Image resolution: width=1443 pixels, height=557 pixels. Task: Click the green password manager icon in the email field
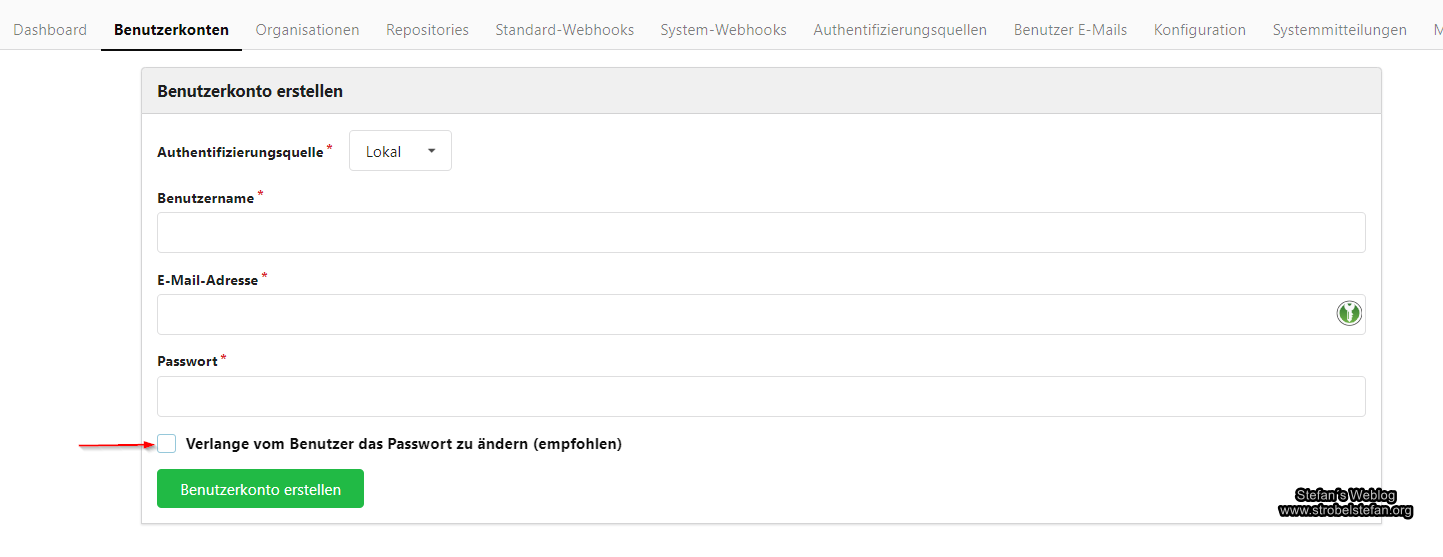[1349, 314]
